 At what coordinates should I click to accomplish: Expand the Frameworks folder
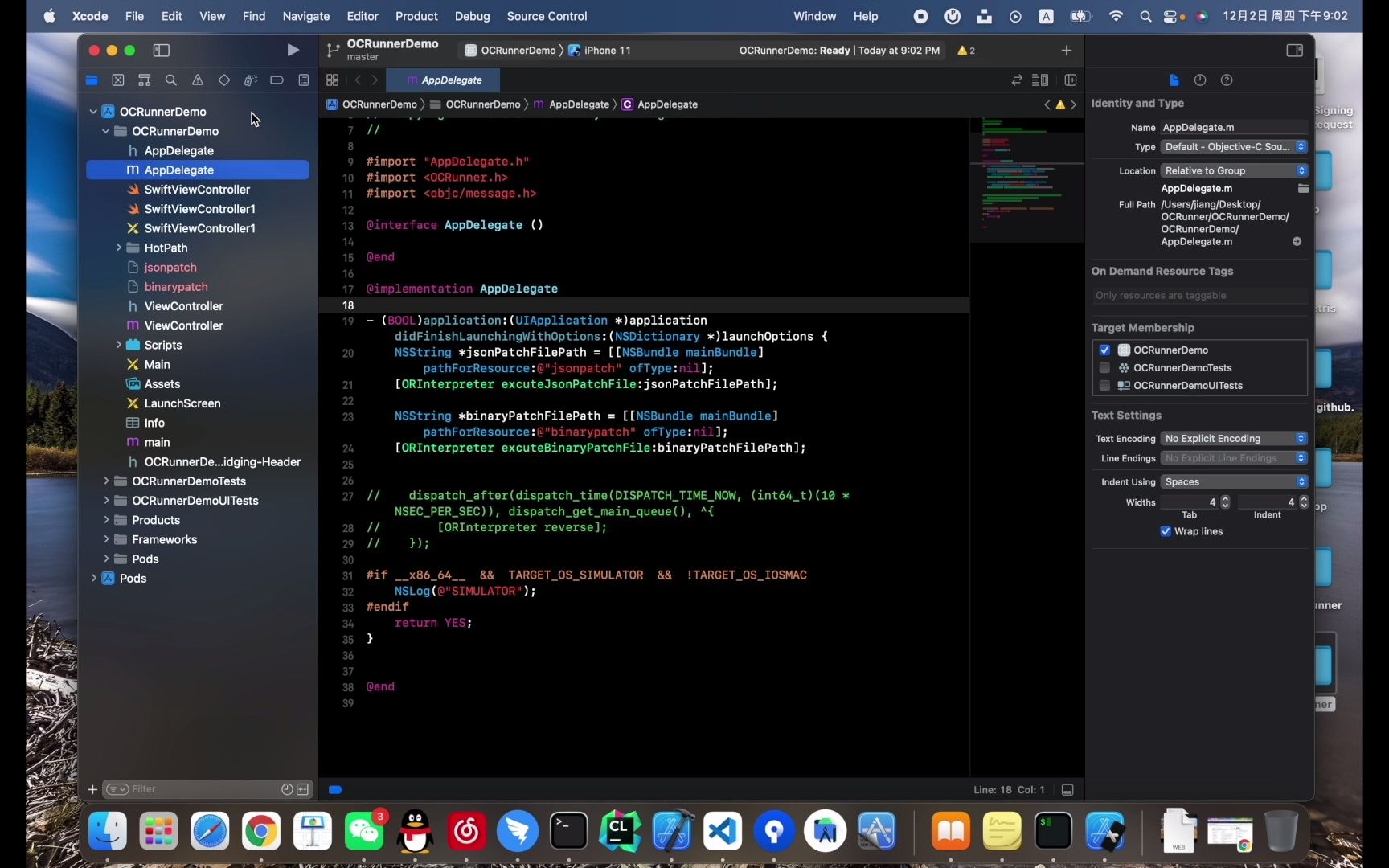(x=105, y=539)
